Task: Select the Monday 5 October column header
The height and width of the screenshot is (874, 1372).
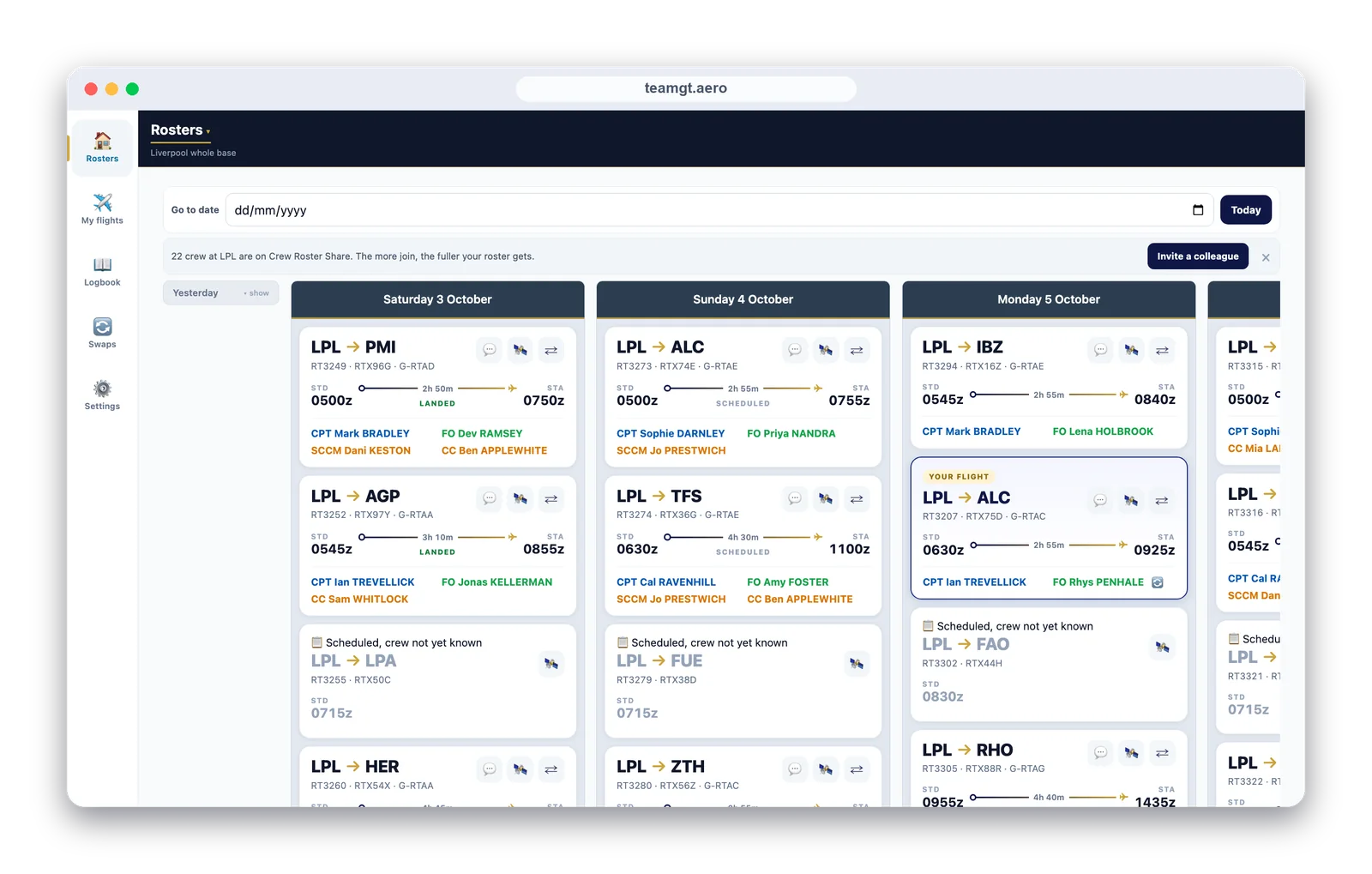Action: pos(1049,299)
